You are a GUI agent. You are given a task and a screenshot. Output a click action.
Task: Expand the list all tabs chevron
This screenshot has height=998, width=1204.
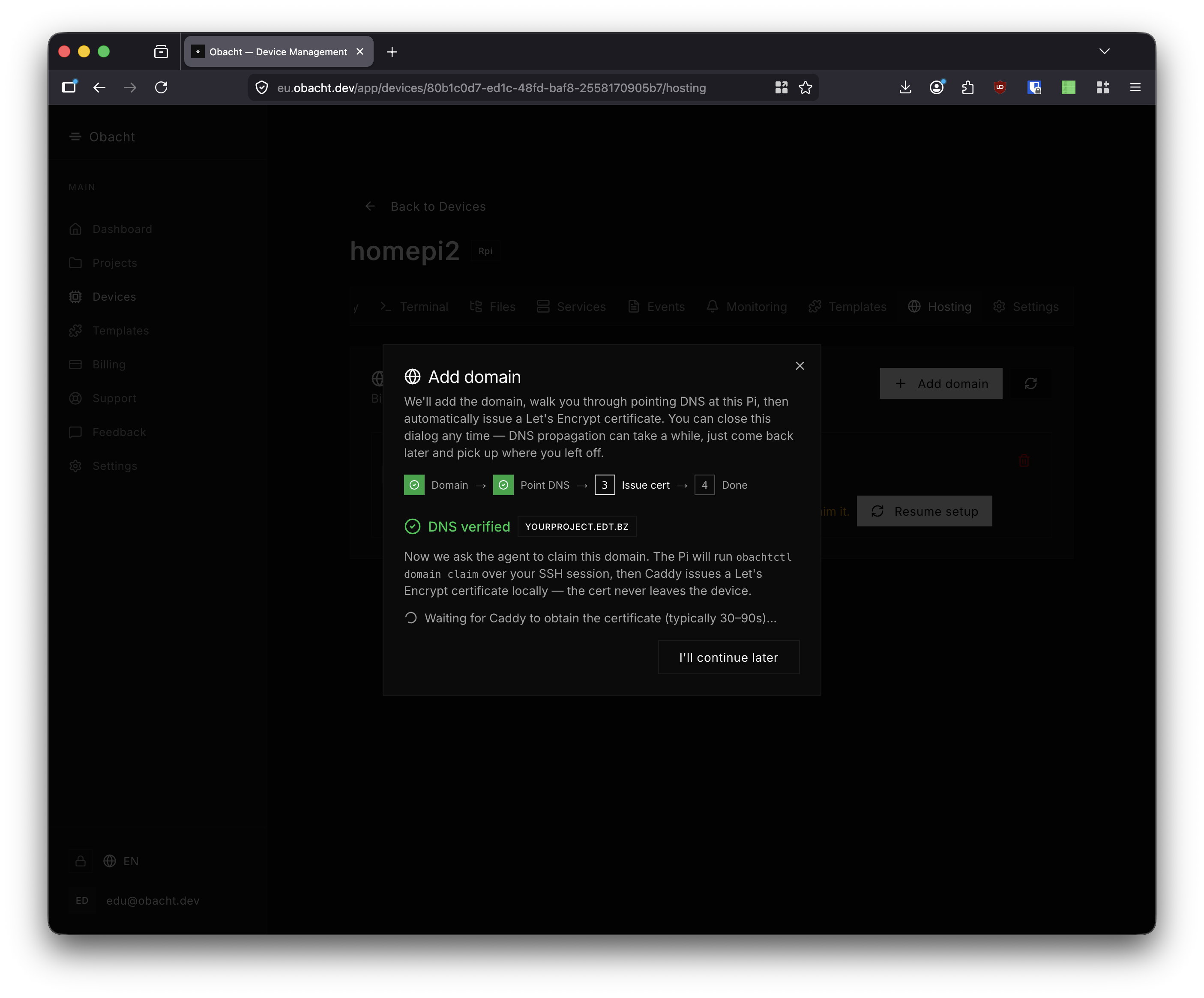1104,51
